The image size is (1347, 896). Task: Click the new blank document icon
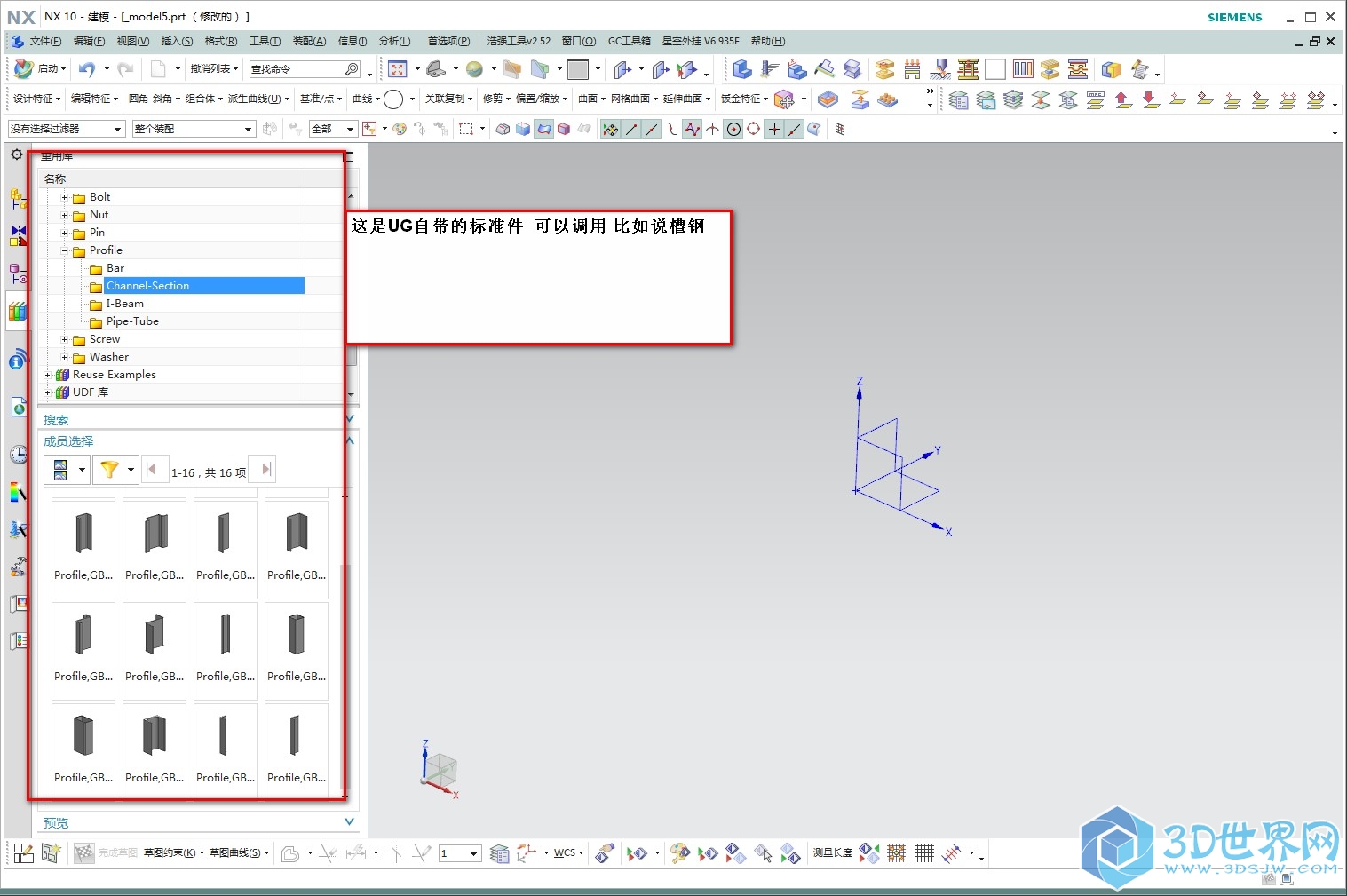pyautogui.click(x=158, y=68)
